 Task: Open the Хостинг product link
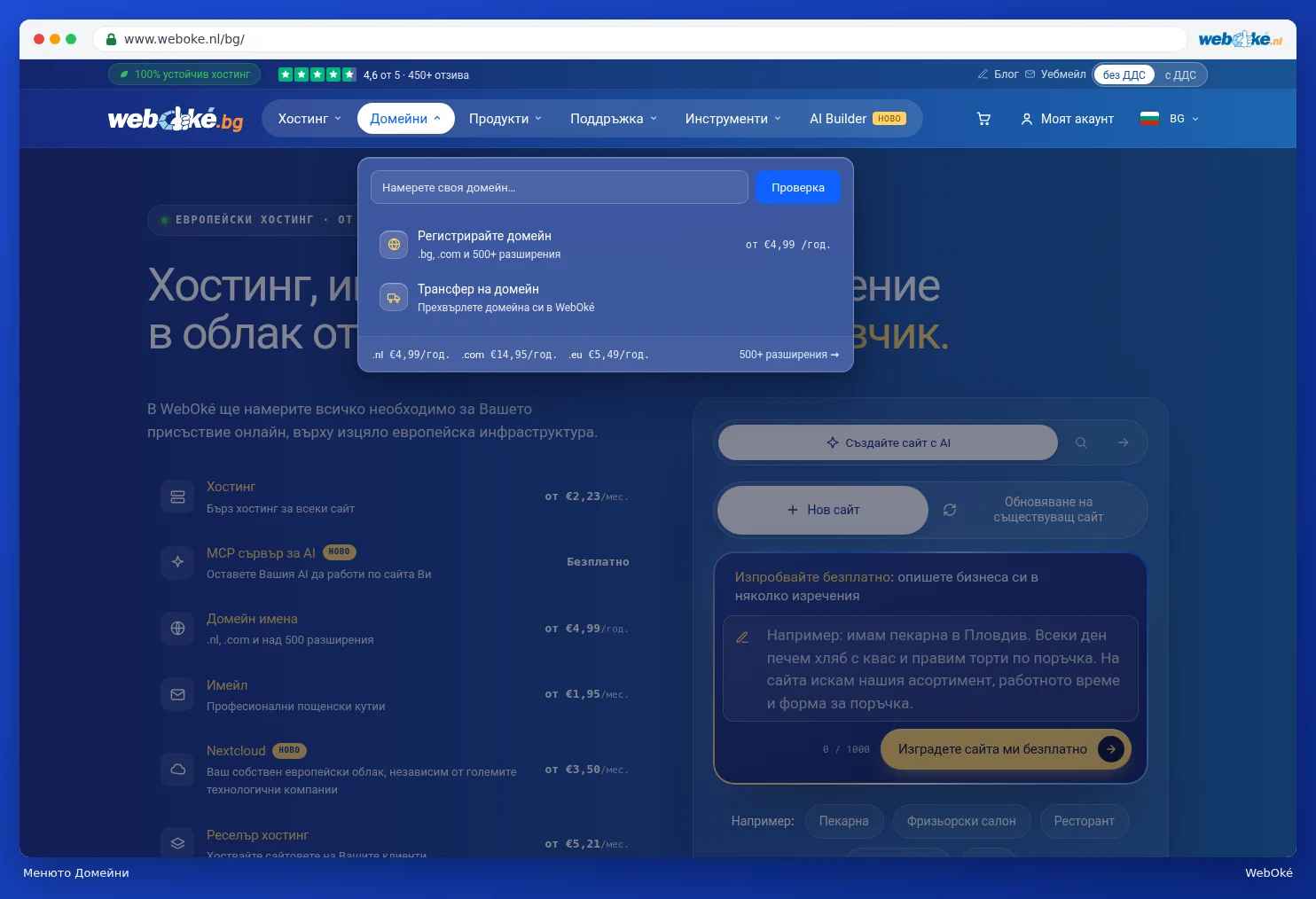(231, 487)
